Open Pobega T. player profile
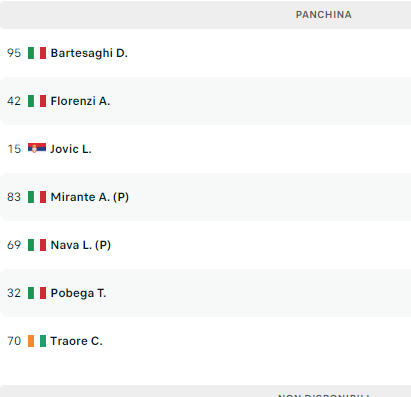Viewport: 411px width, 397px height. pos(78,293)
